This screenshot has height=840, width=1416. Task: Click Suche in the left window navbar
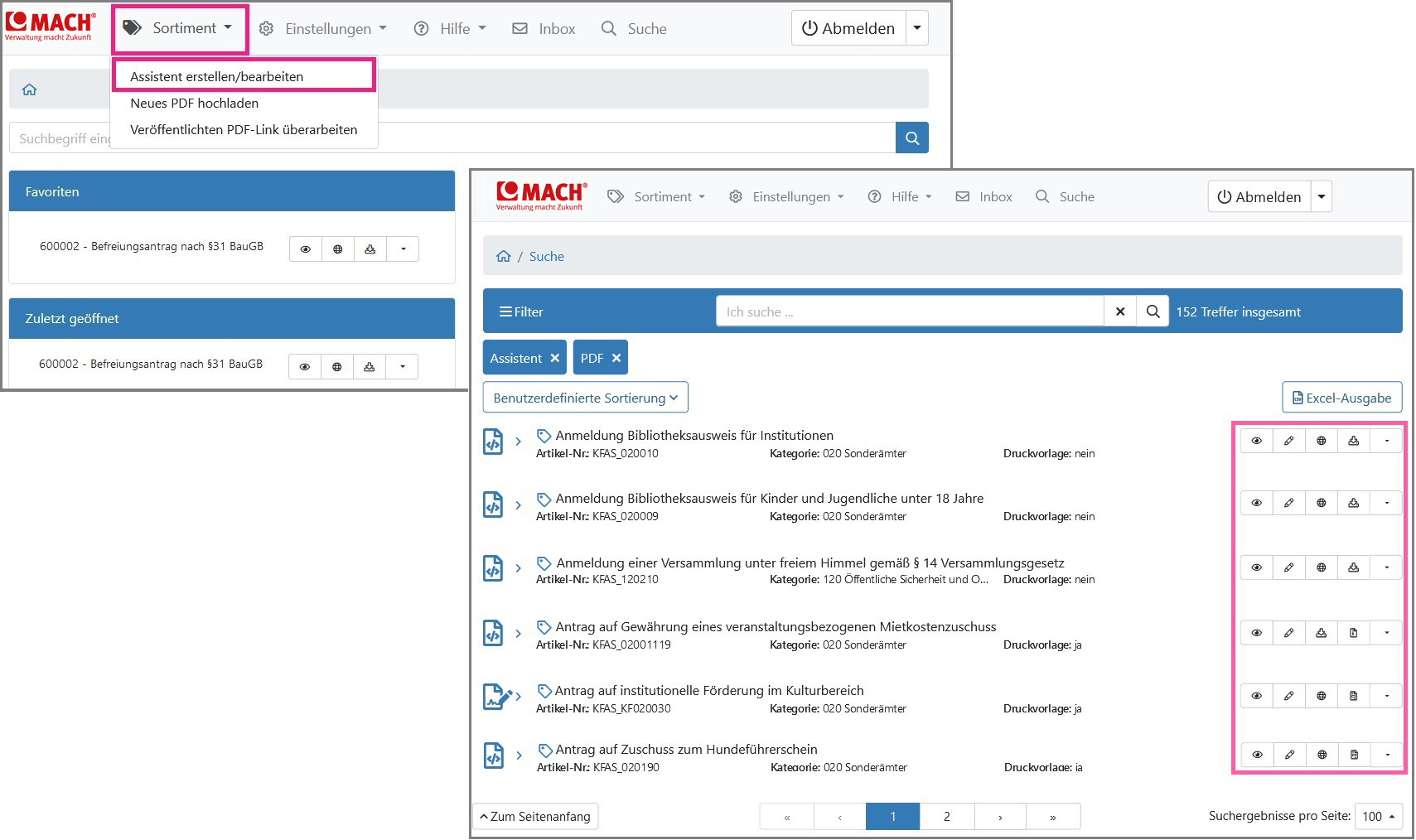tap(634, 29)
